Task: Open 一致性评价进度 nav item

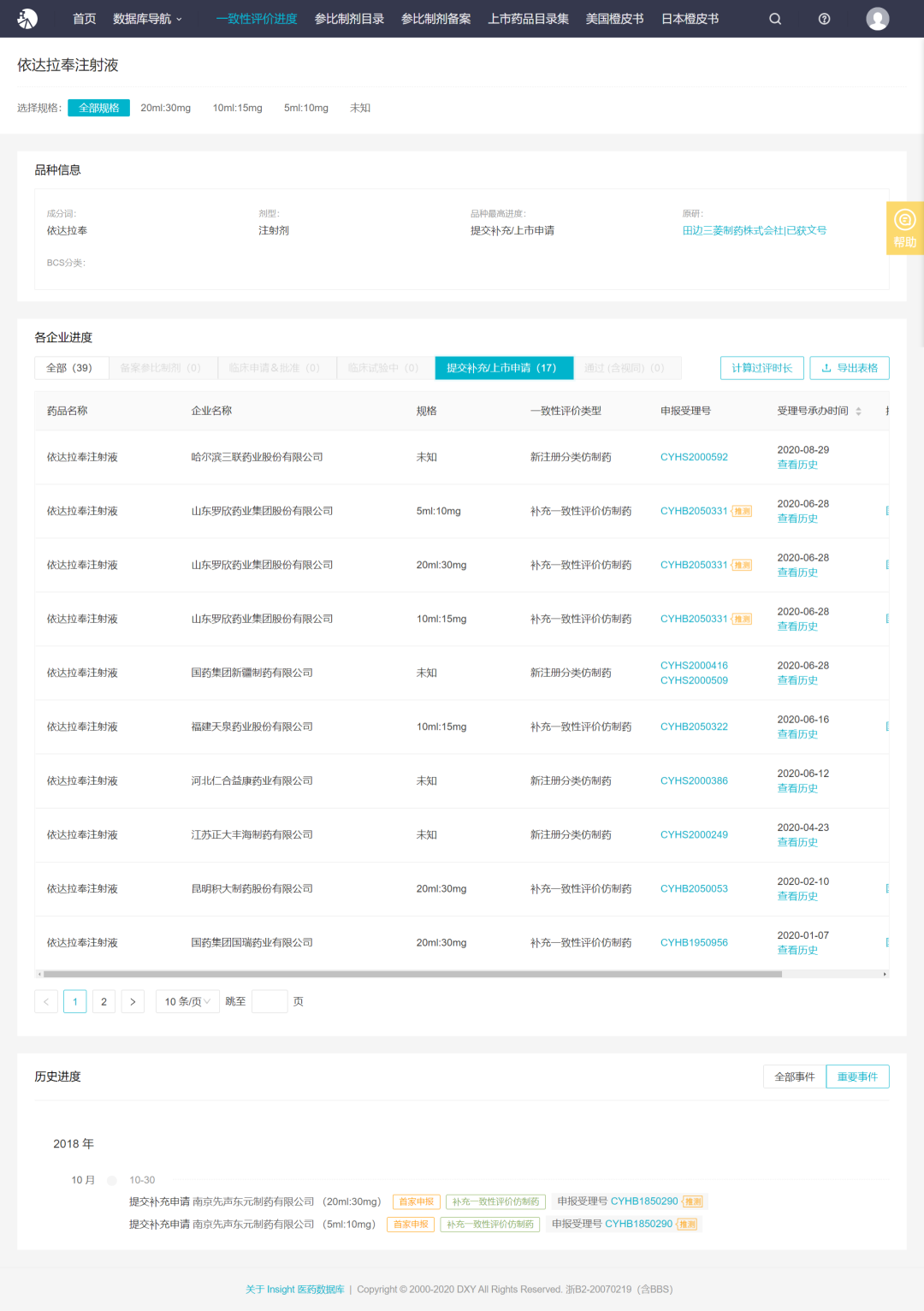Action: pyautogui.click(x=257, y=19)
